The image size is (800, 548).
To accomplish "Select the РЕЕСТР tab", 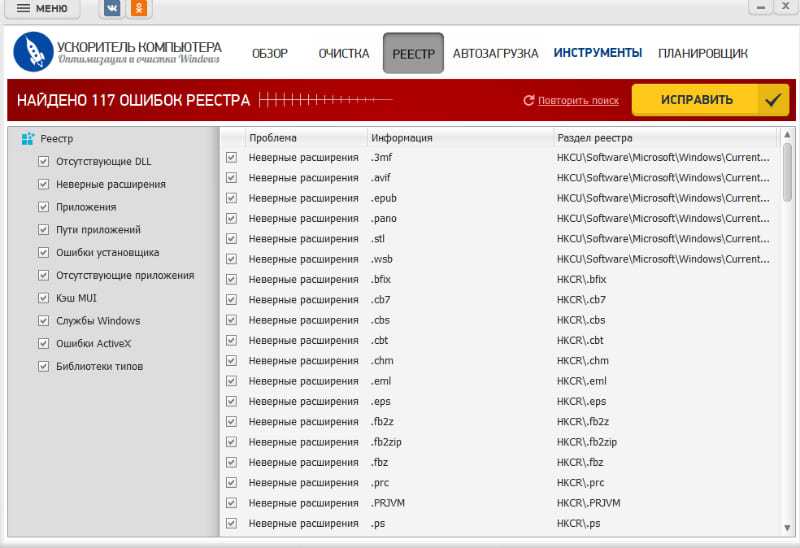I will point(413,53).
